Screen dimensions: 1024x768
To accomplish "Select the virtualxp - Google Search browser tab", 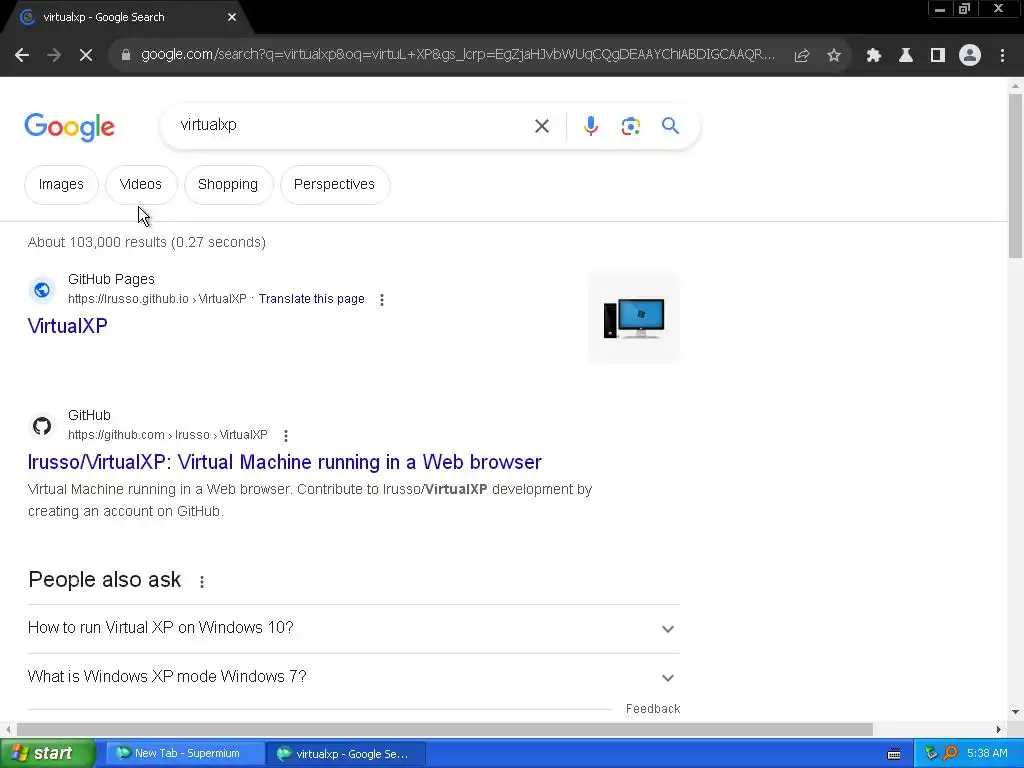I will coord(124,18).
